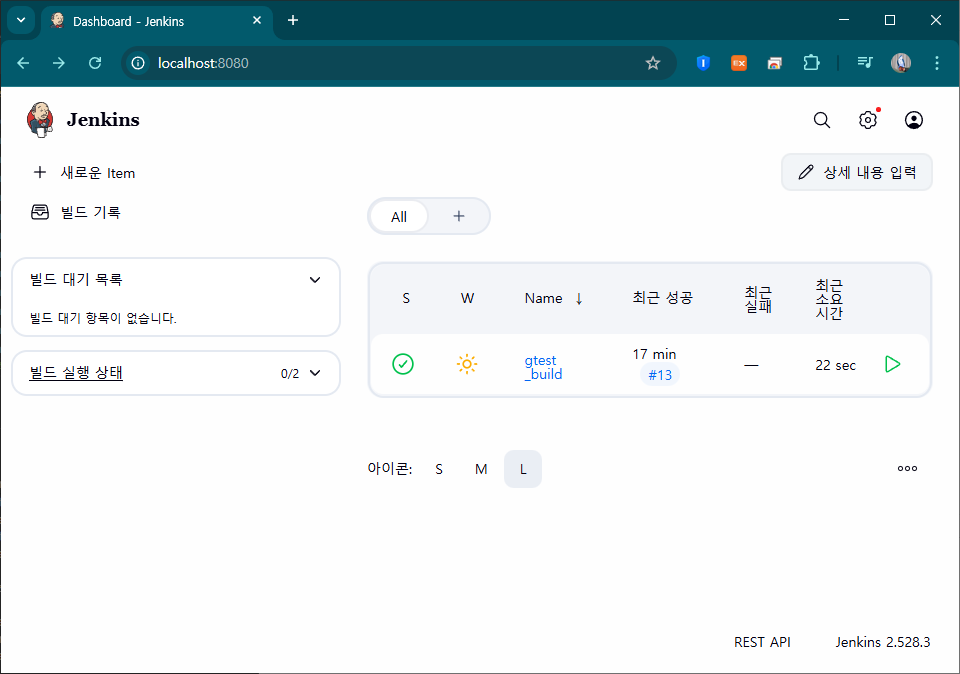Sort by the 최근 실패 column header
Image resolution: width=960 pixels, height=674 pixels.
(758, 299)
